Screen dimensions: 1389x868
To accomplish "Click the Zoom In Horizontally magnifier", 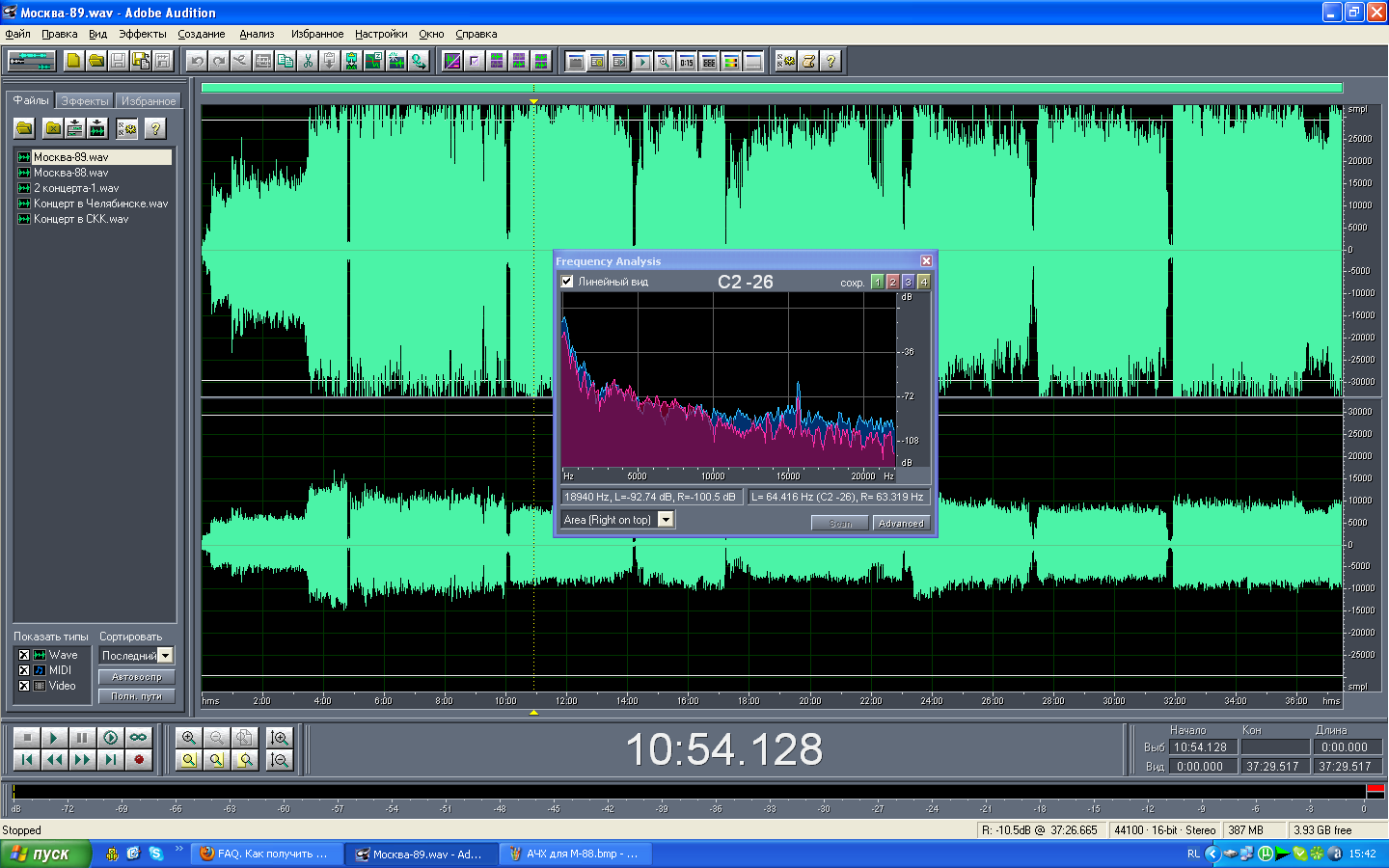I will (189, 738).
